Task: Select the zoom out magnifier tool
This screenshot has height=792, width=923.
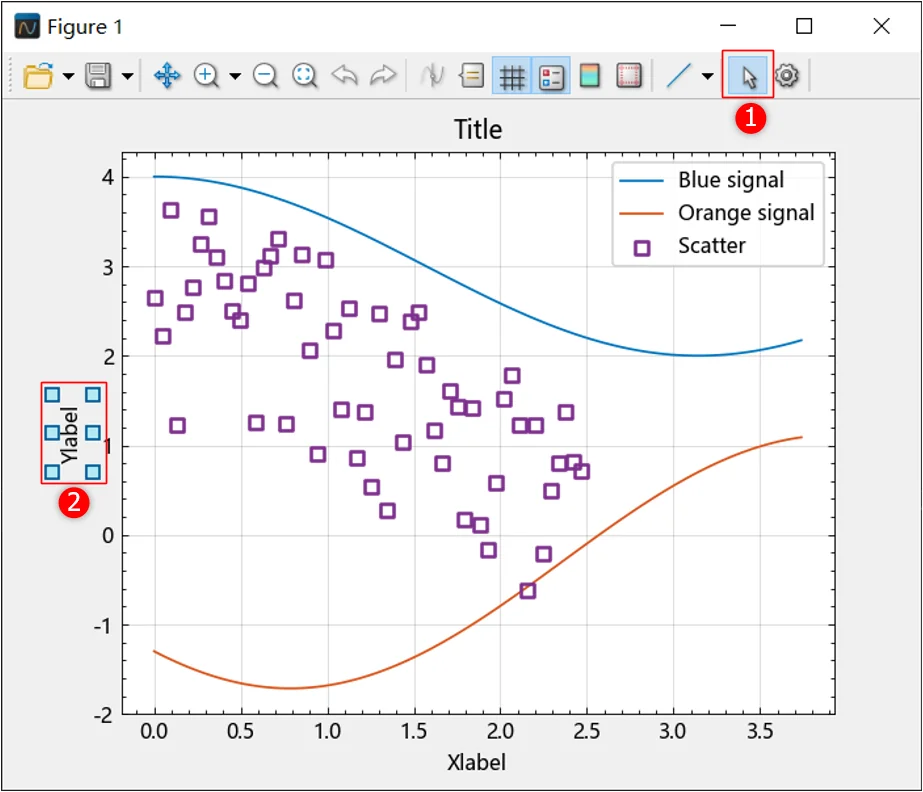Action: 265,76
